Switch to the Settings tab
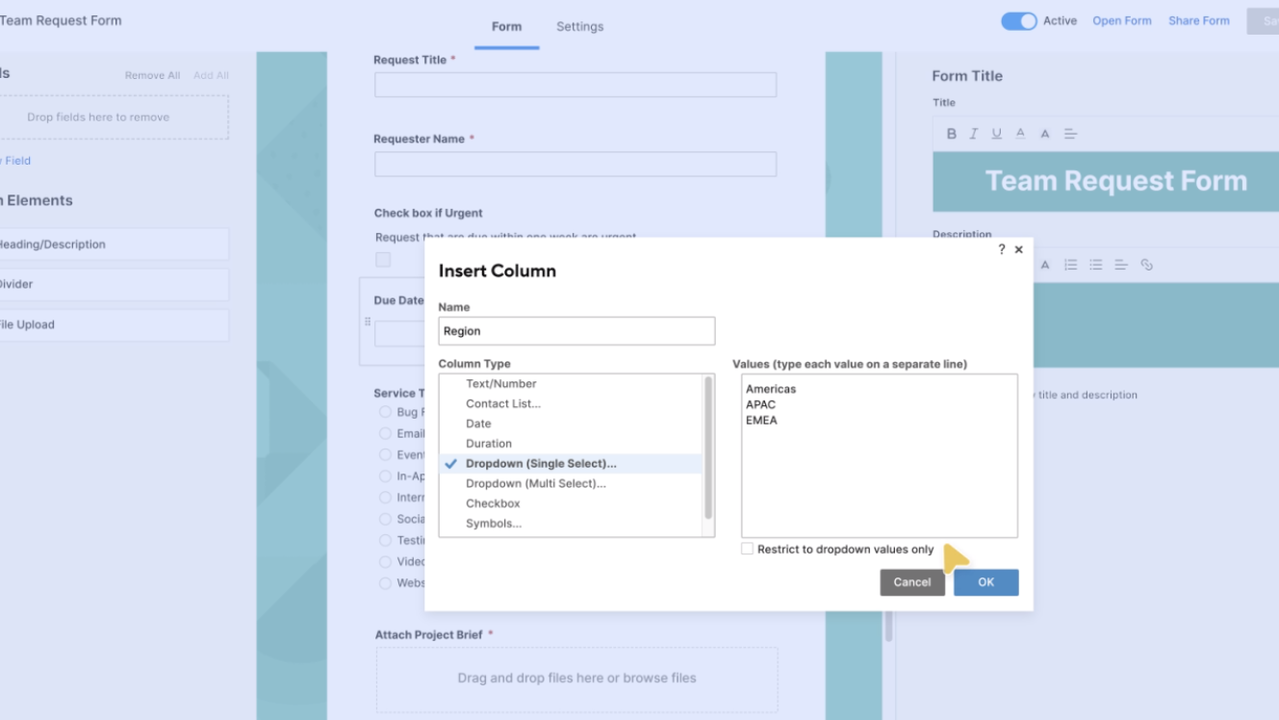Screen dimensions: 1279x720 [x=579, y=27]
